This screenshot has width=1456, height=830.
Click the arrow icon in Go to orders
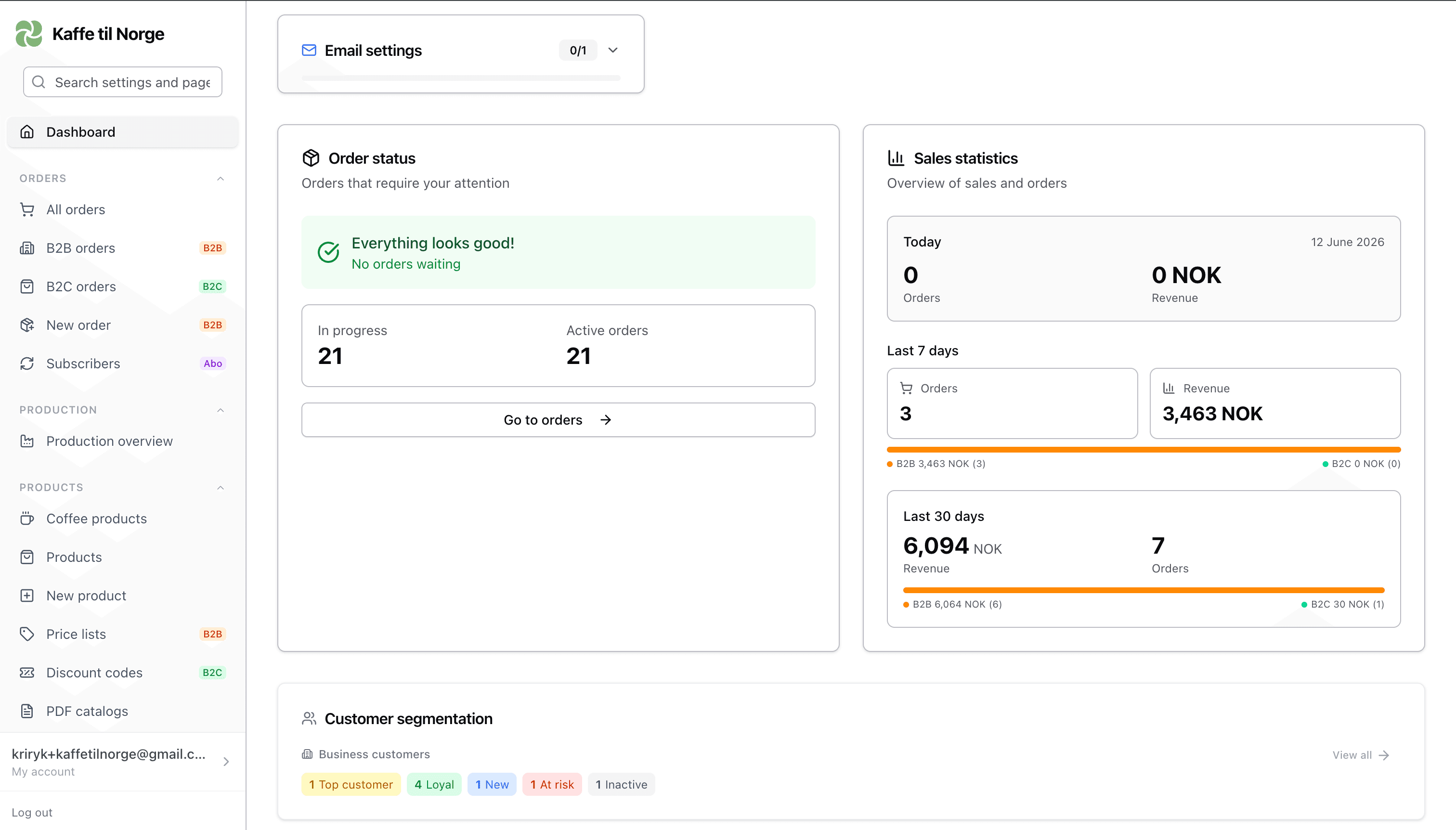pyautogui.click(x=605, y=420)
